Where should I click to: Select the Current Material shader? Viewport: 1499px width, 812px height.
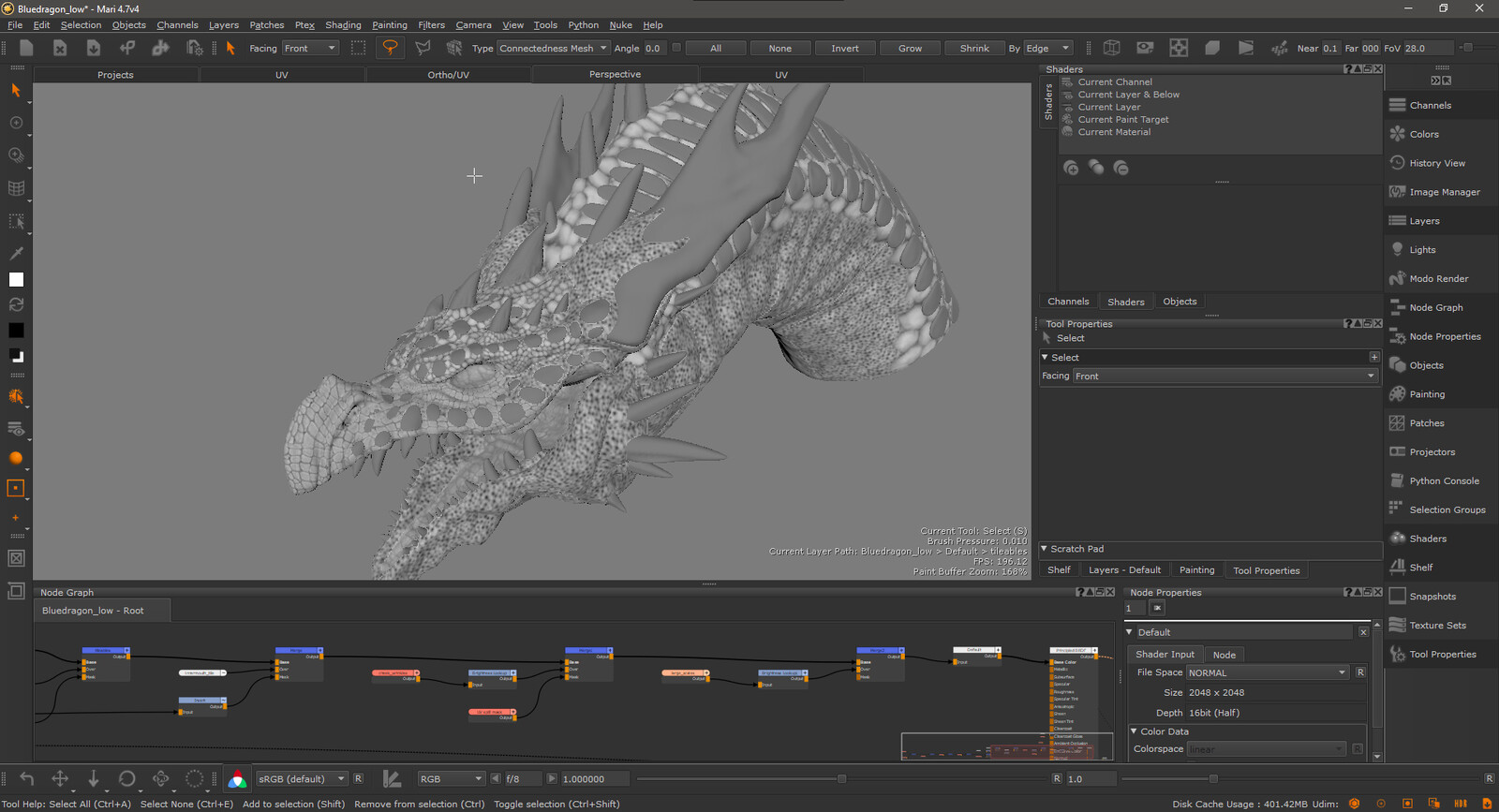coord(1114,132)
